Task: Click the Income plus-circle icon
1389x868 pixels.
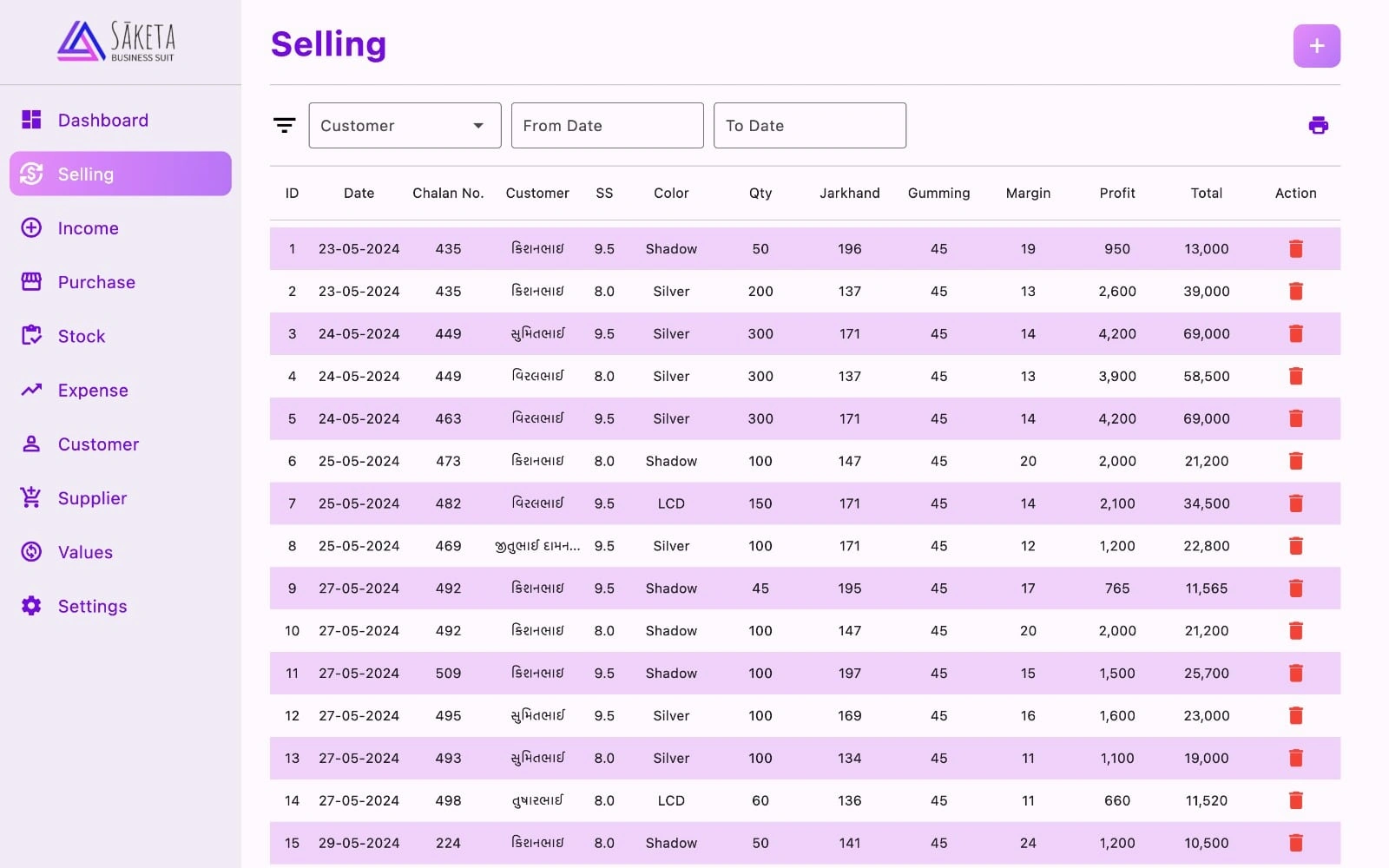Action: 31,227
